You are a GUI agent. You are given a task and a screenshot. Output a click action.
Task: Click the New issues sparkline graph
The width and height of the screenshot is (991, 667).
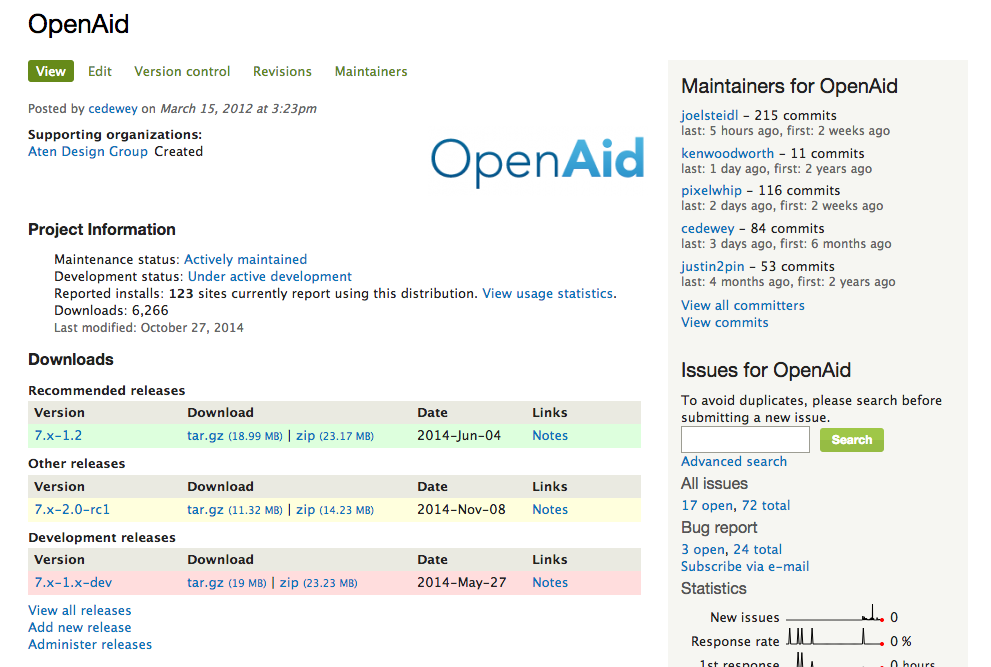834,615
